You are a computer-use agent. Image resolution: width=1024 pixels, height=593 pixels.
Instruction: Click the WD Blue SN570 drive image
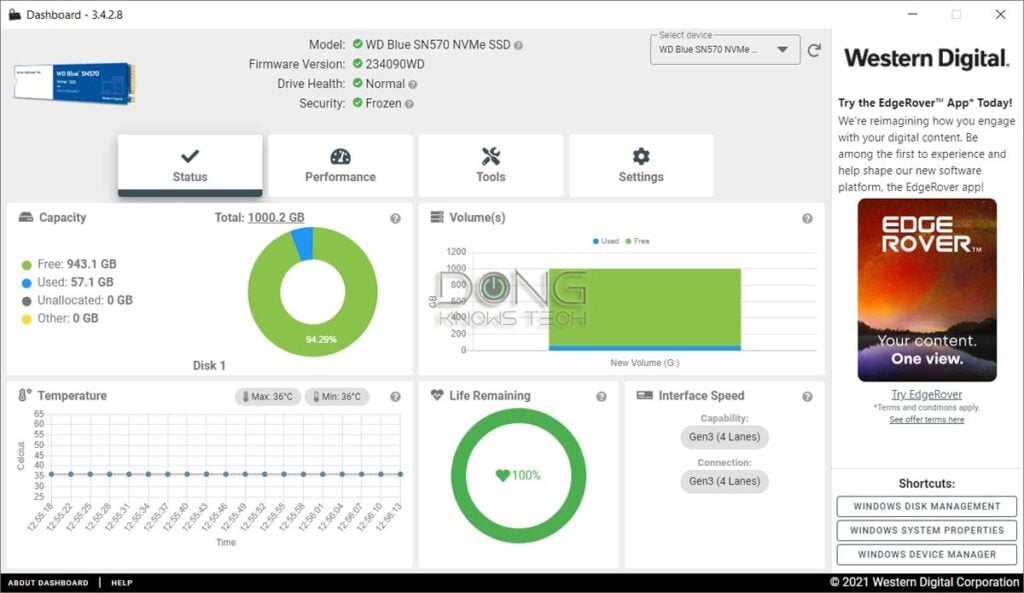point(74,83)
